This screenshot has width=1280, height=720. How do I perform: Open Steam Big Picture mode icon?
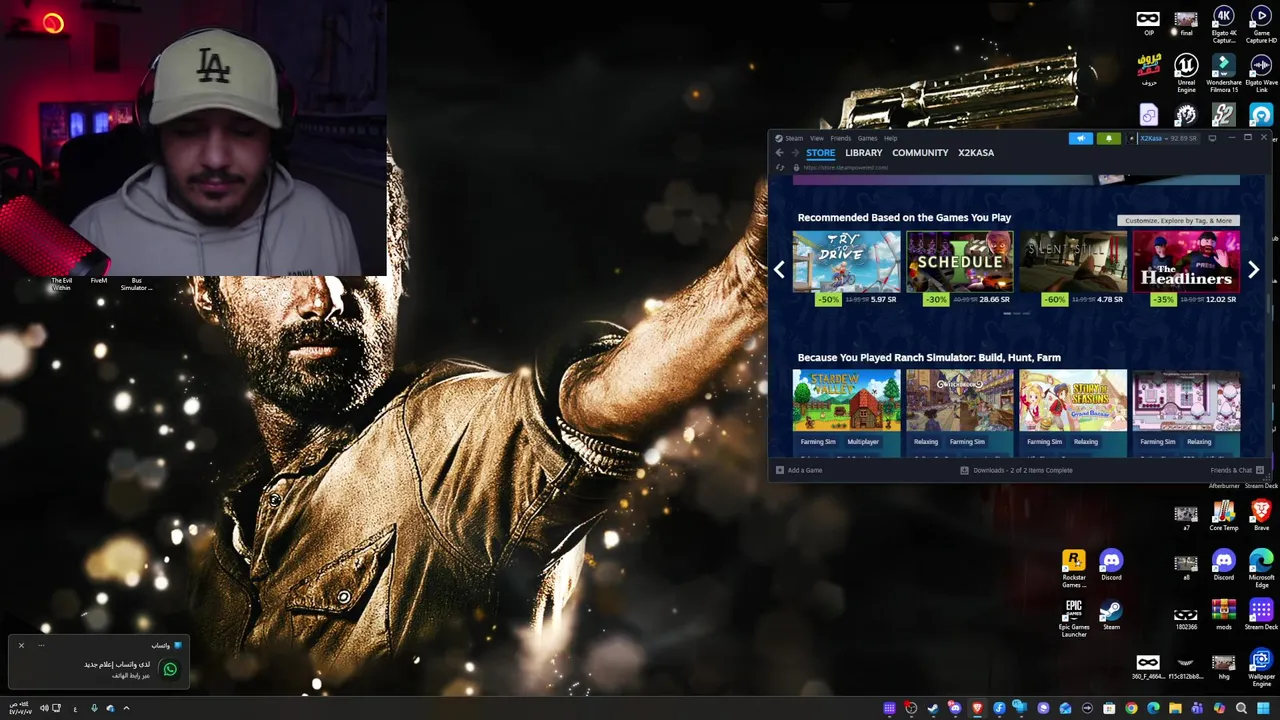[x=1212, y=138]
